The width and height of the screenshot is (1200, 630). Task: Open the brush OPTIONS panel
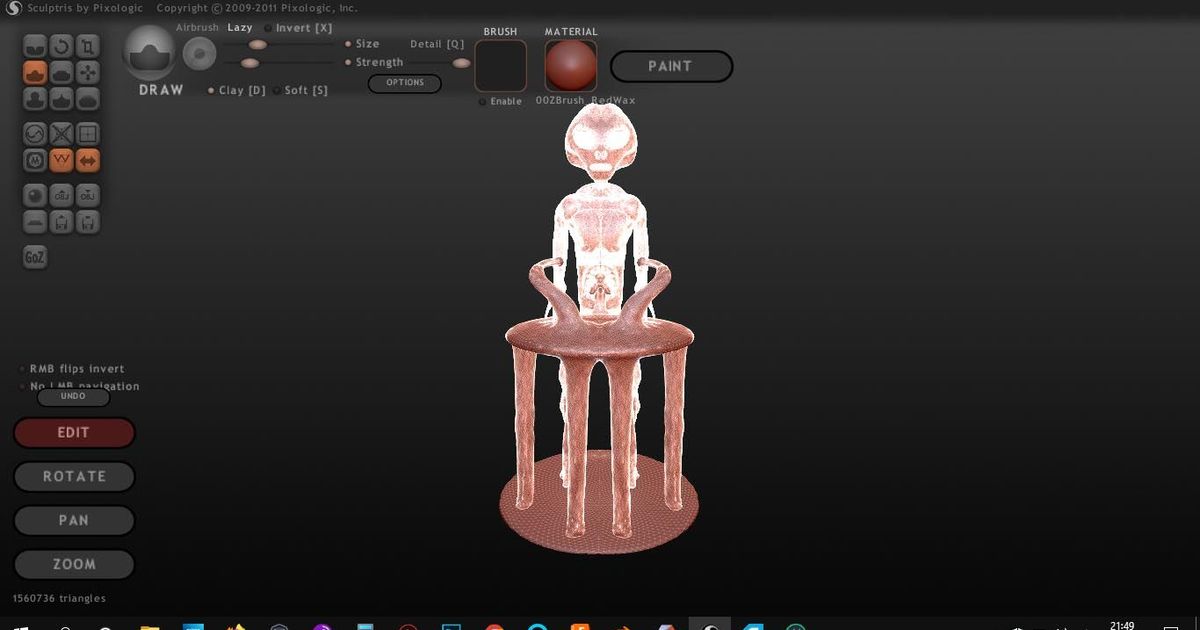point(404,83)
